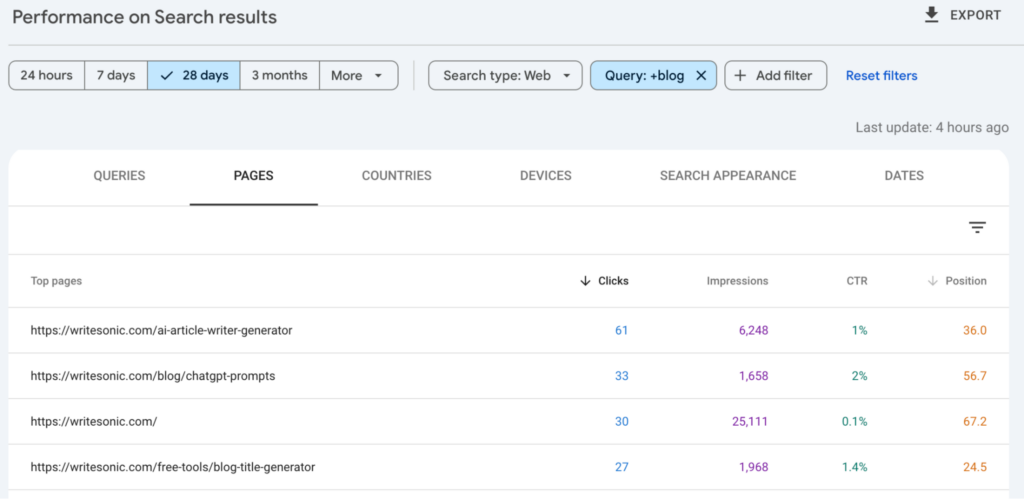This screenshot has height=499, width=1024.
Task: Remove the Query: +blog filter with its X
Action: pos(701,76)
